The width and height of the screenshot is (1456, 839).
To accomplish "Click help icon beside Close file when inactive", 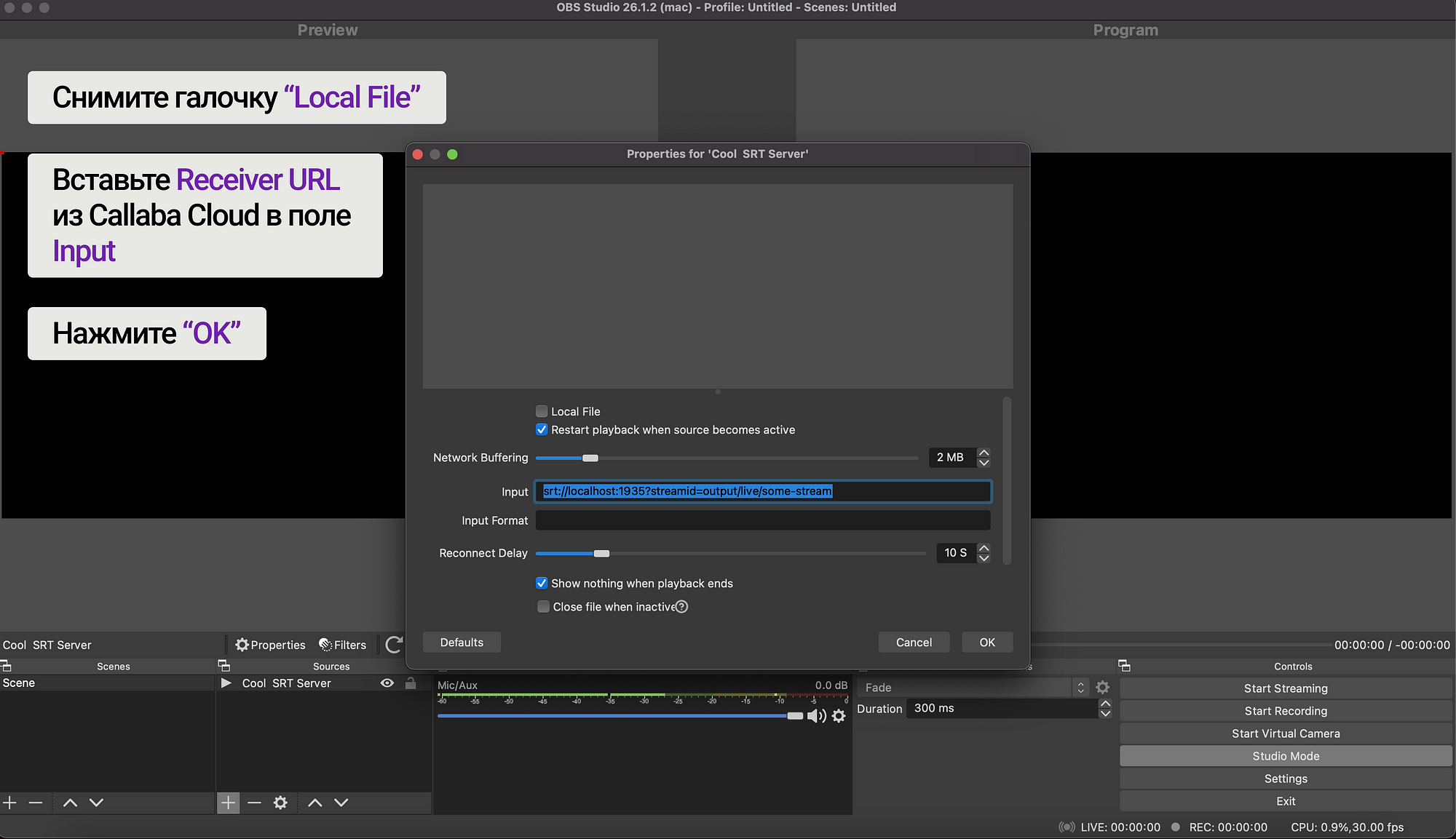I will [x=681, y=607].
